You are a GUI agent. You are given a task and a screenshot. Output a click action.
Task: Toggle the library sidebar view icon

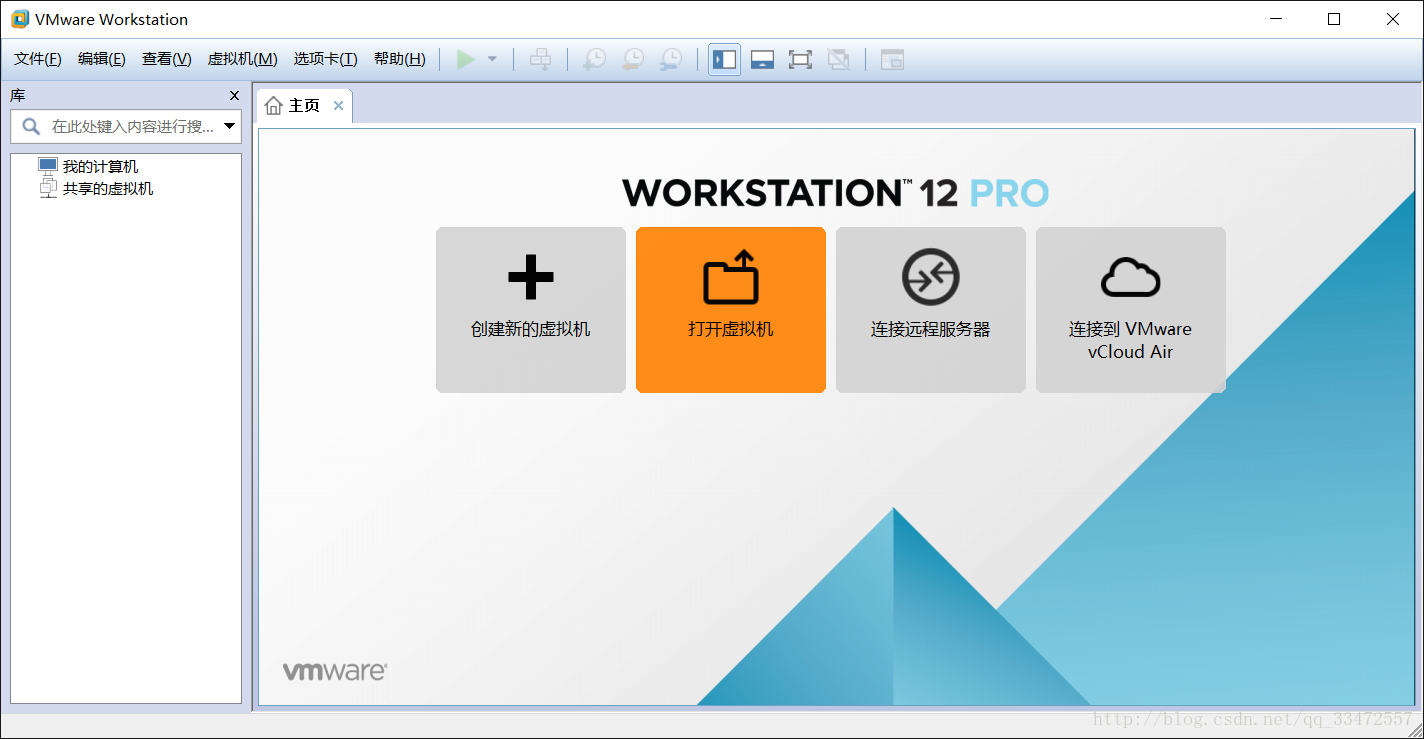[x=724, y=59]
